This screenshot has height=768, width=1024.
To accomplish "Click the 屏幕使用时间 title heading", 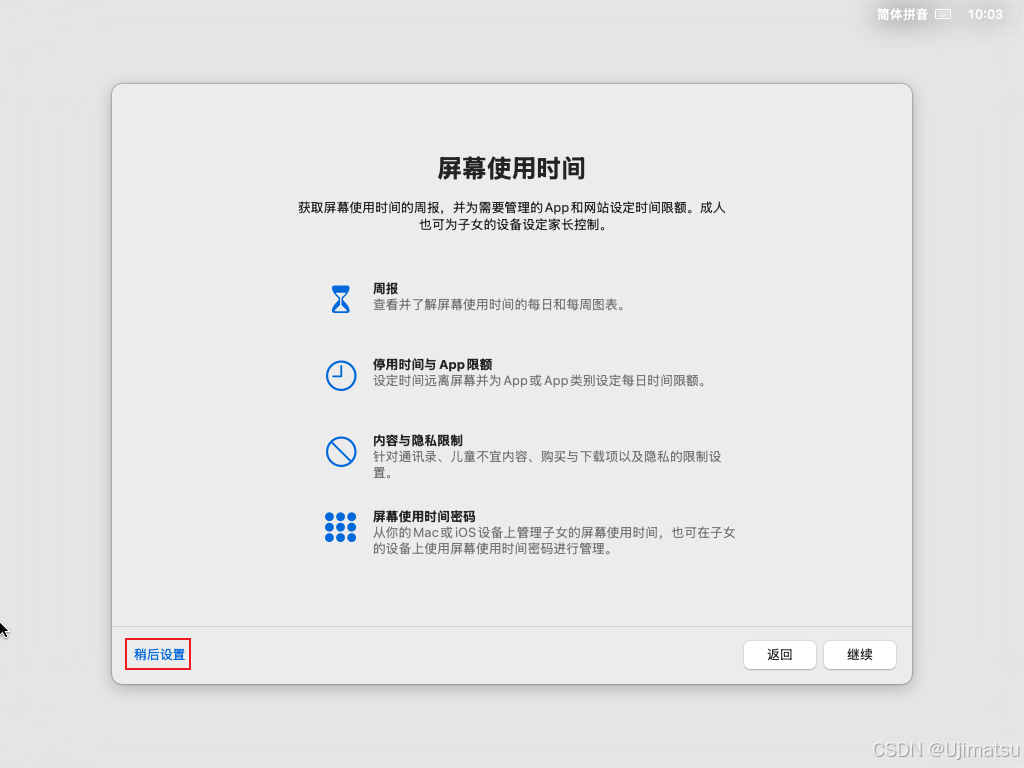I will (x=511, y=168).
